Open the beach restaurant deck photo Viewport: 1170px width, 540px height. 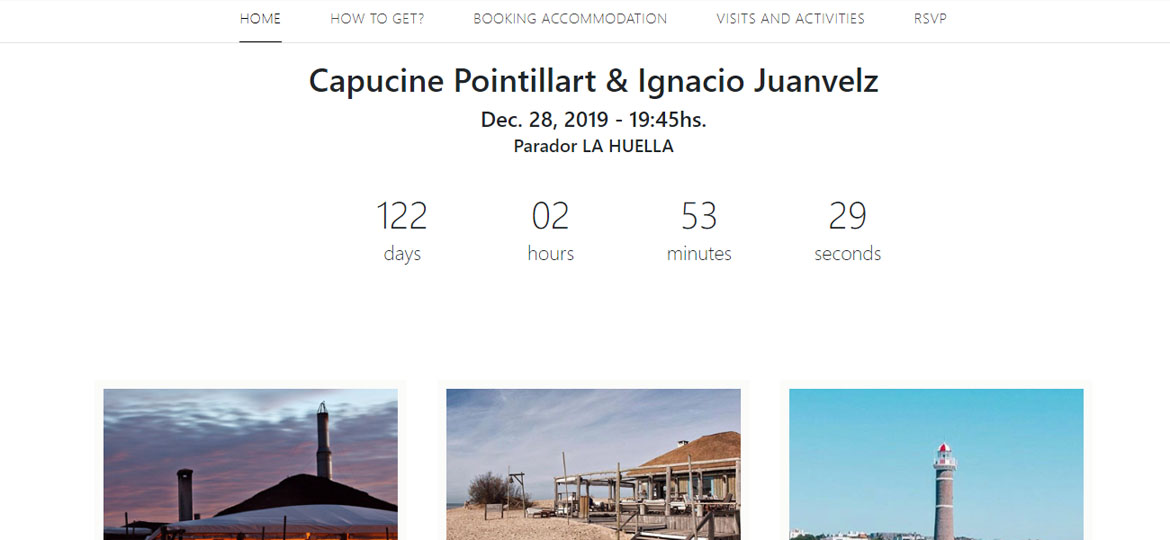point(593,464)
